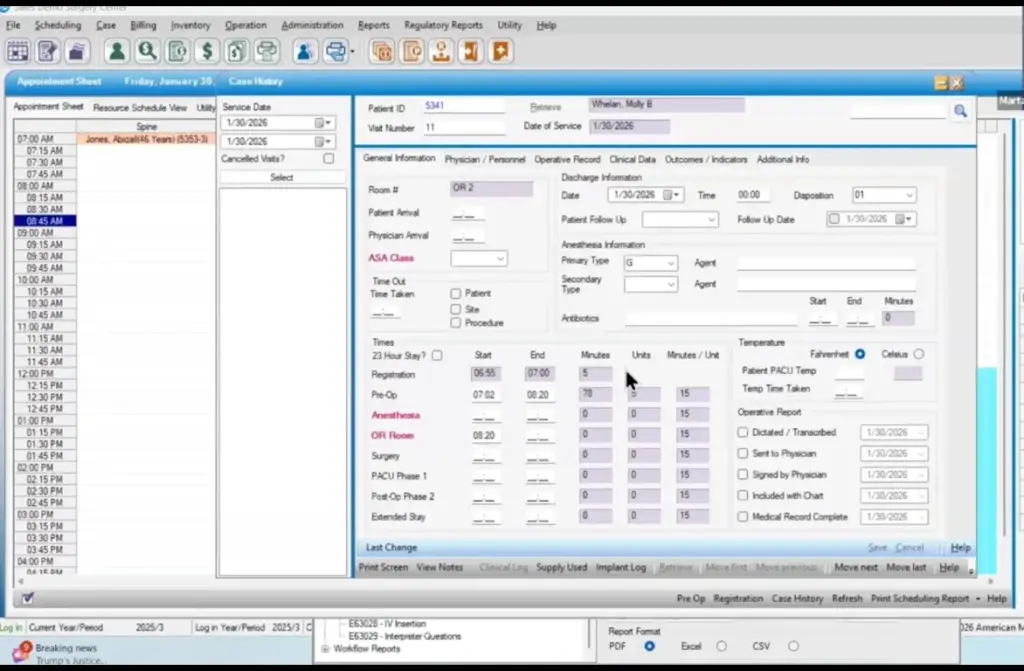Click the green dollar bills document icon
Screen dimensions: 1024x671
(x=236, y=51)
